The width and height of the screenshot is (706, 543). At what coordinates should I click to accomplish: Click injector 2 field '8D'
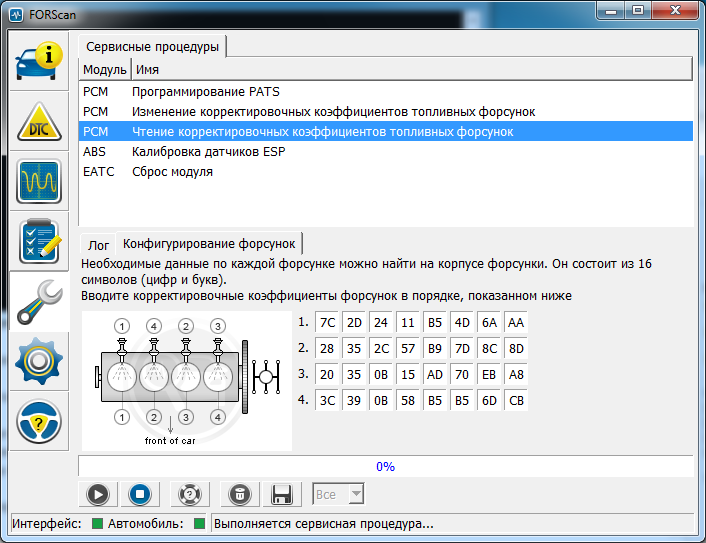516,348
